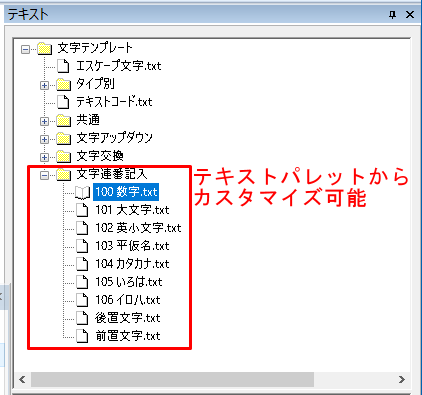Click the エスケープ文字.txt file icon
This screenshot has width=422, height=395.
(x=63, y=66)
